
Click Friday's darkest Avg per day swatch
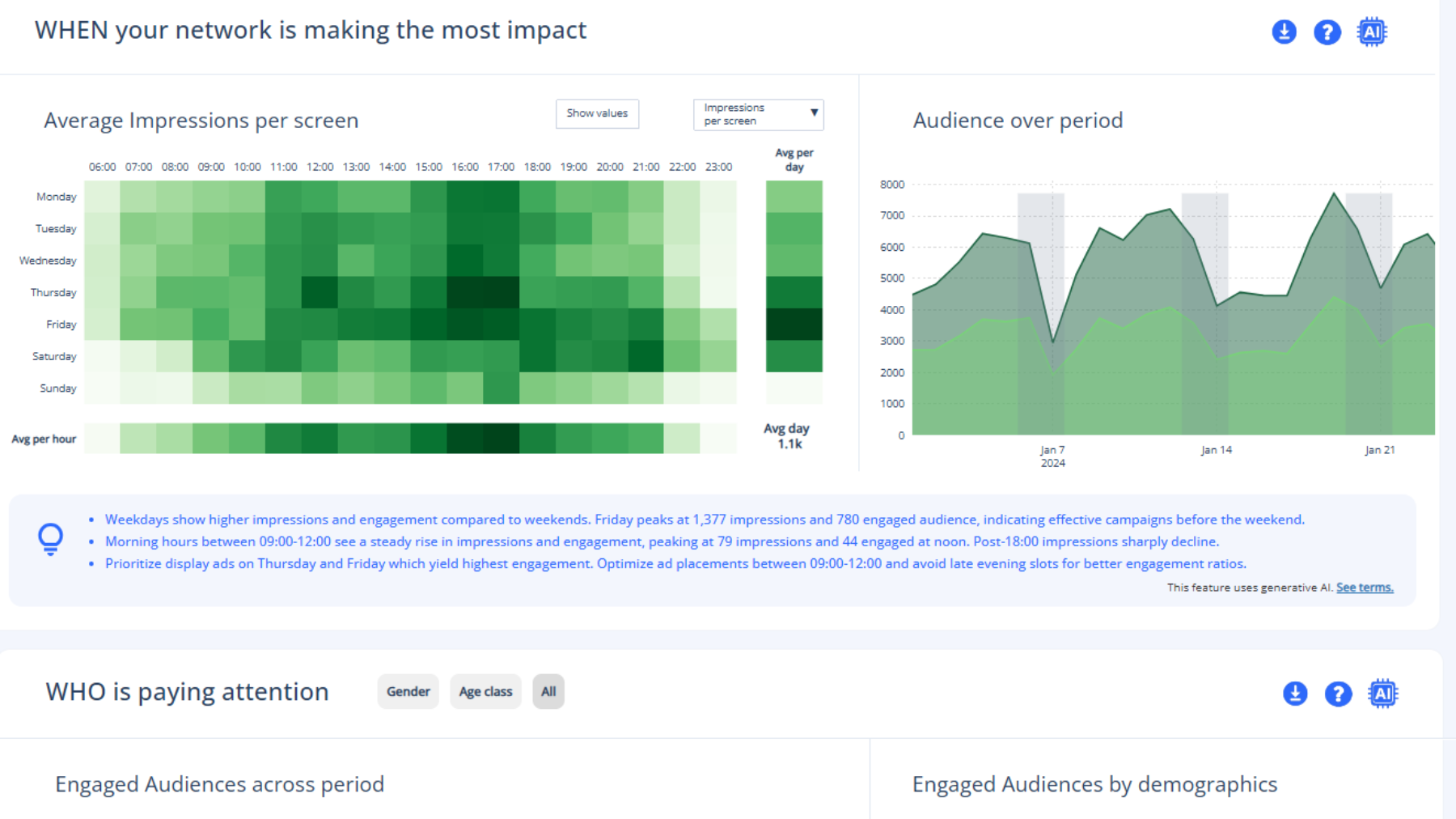tap(794, 324)
